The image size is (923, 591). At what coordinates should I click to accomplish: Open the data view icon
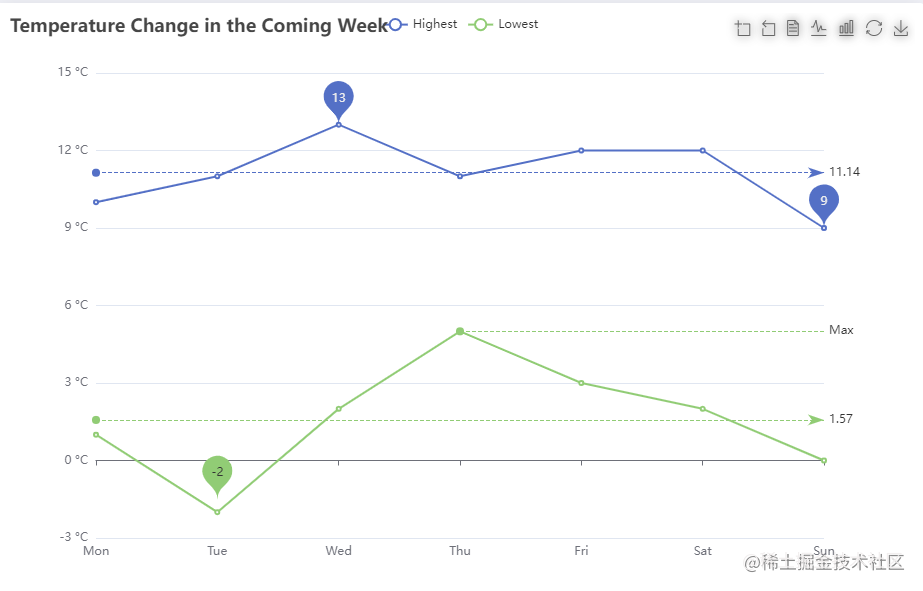(x=793, y=28)
